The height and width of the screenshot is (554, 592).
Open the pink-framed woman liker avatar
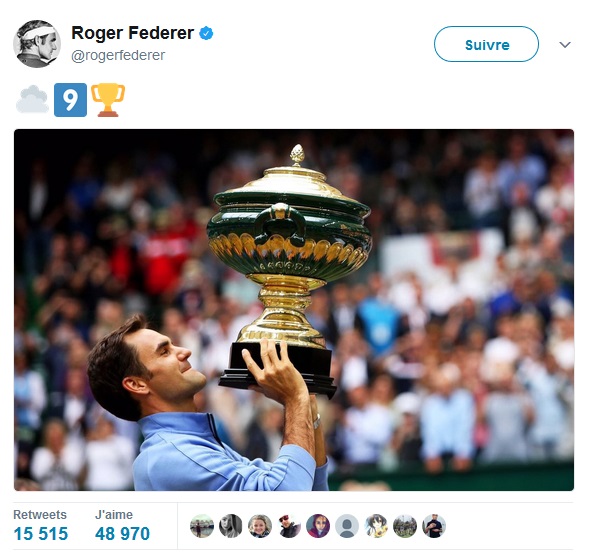(318, 526)
